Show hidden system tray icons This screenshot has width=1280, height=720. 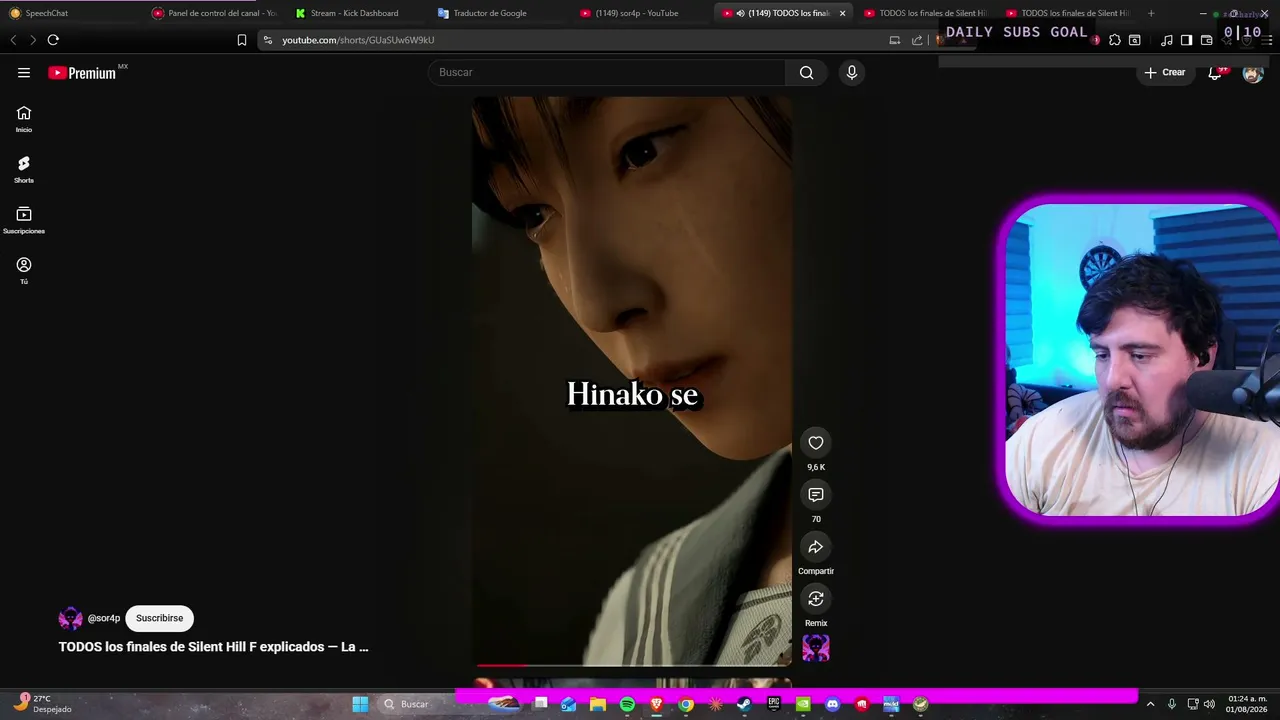tap(1150, 704)
